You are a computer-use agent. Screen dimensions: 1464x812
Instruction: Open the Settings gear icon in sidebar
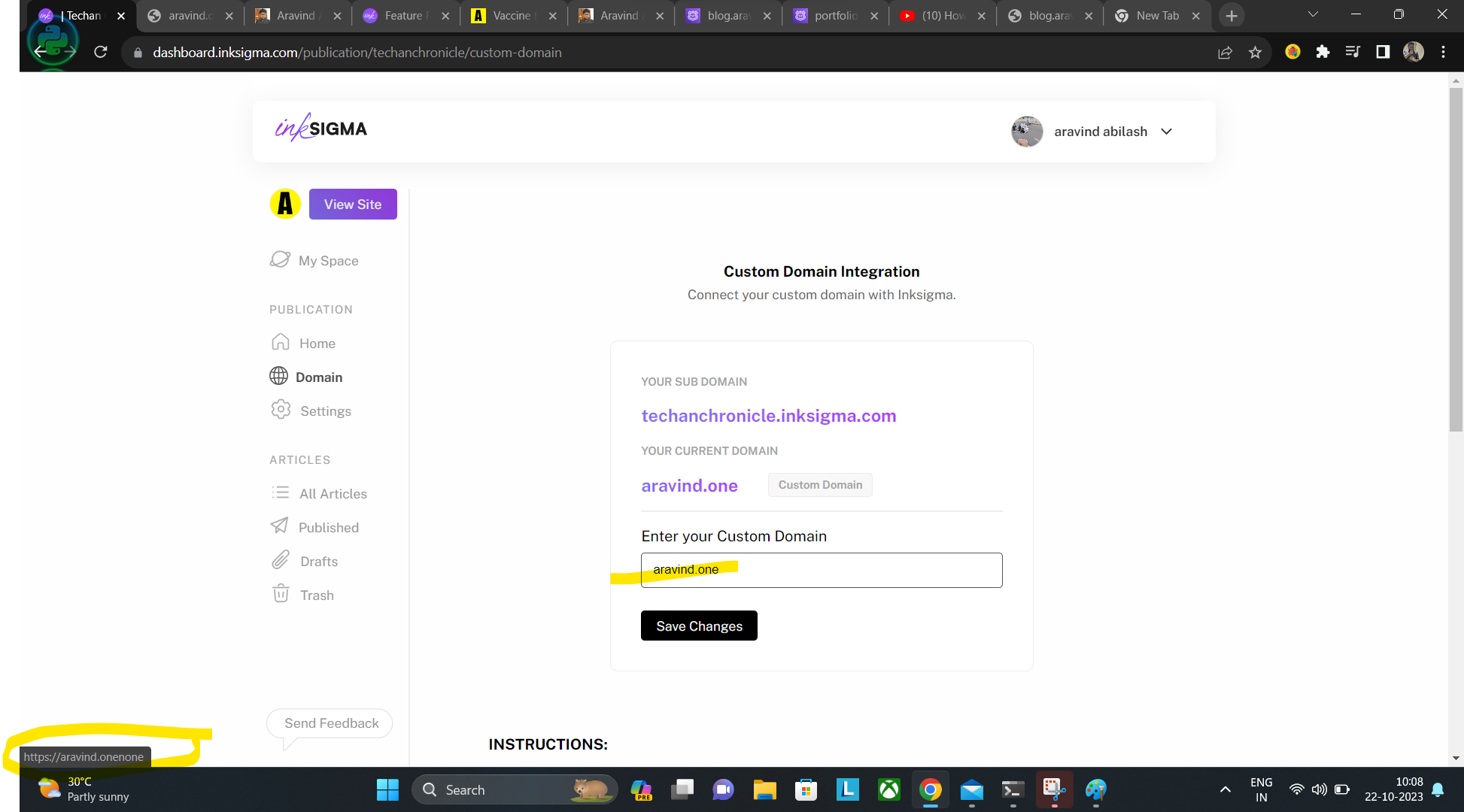coord(281,410)
